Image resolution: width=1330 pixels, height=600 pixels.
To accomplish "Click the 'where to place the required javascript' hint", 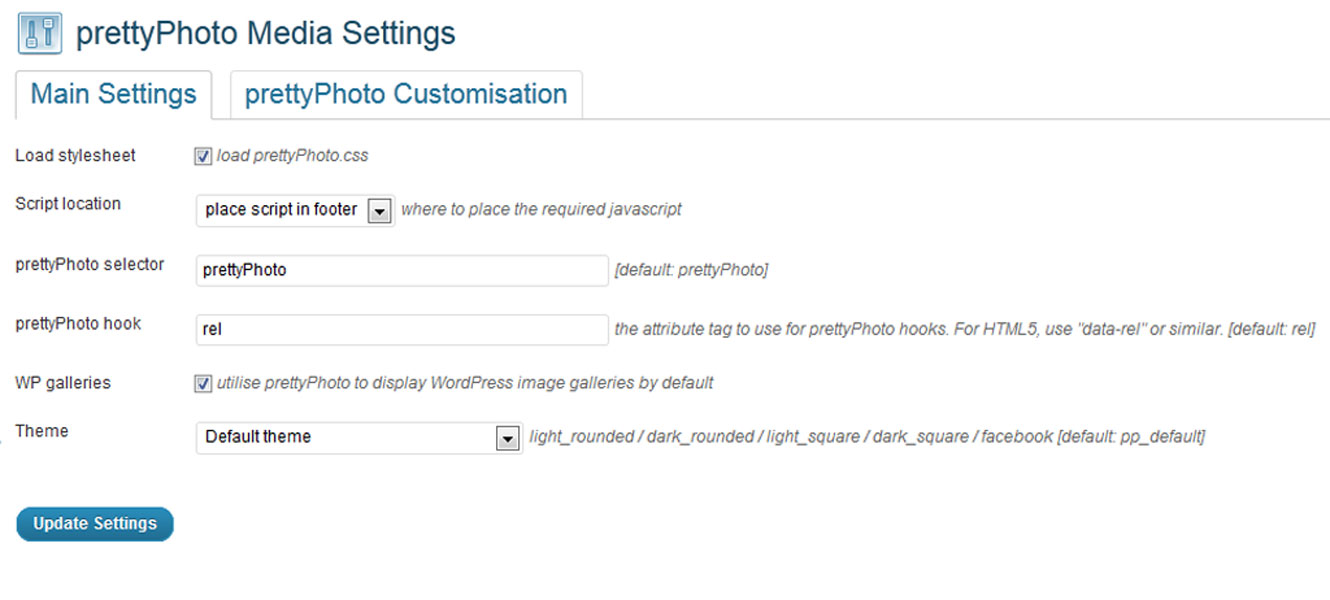I will [541, 210].
